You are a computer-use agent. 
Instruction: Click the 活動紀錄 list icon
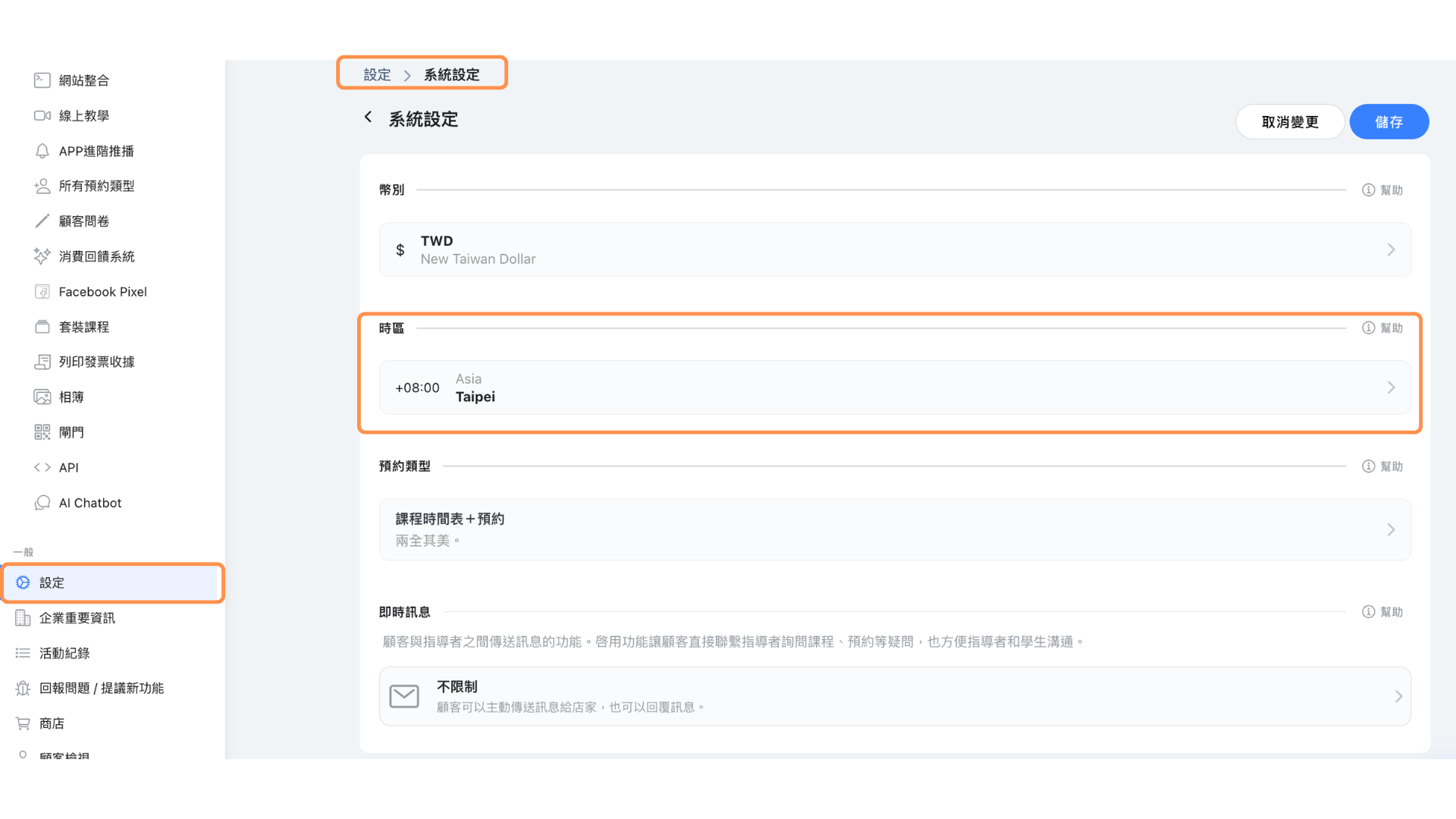click(x=23, y=653)
